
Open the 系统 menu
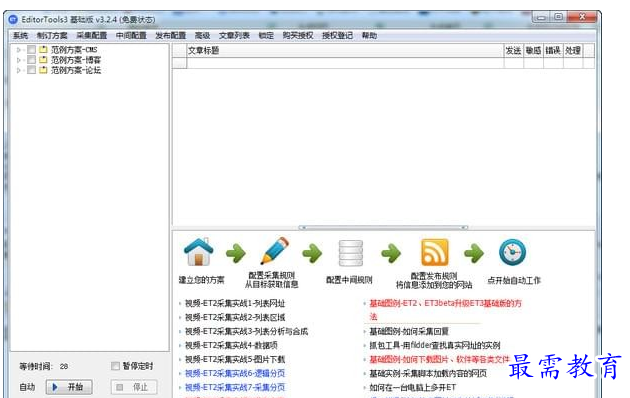20,35
